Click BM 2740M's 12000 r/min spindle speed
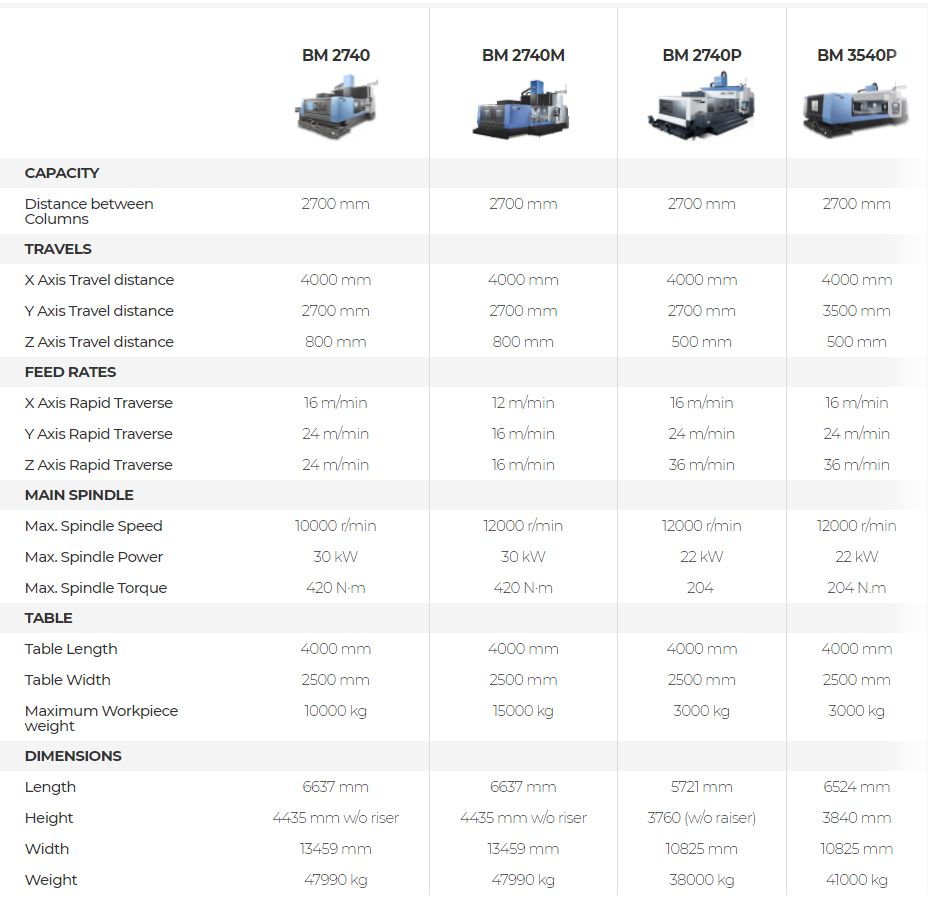Screen dimensions: 930x910 click(523, 526)
